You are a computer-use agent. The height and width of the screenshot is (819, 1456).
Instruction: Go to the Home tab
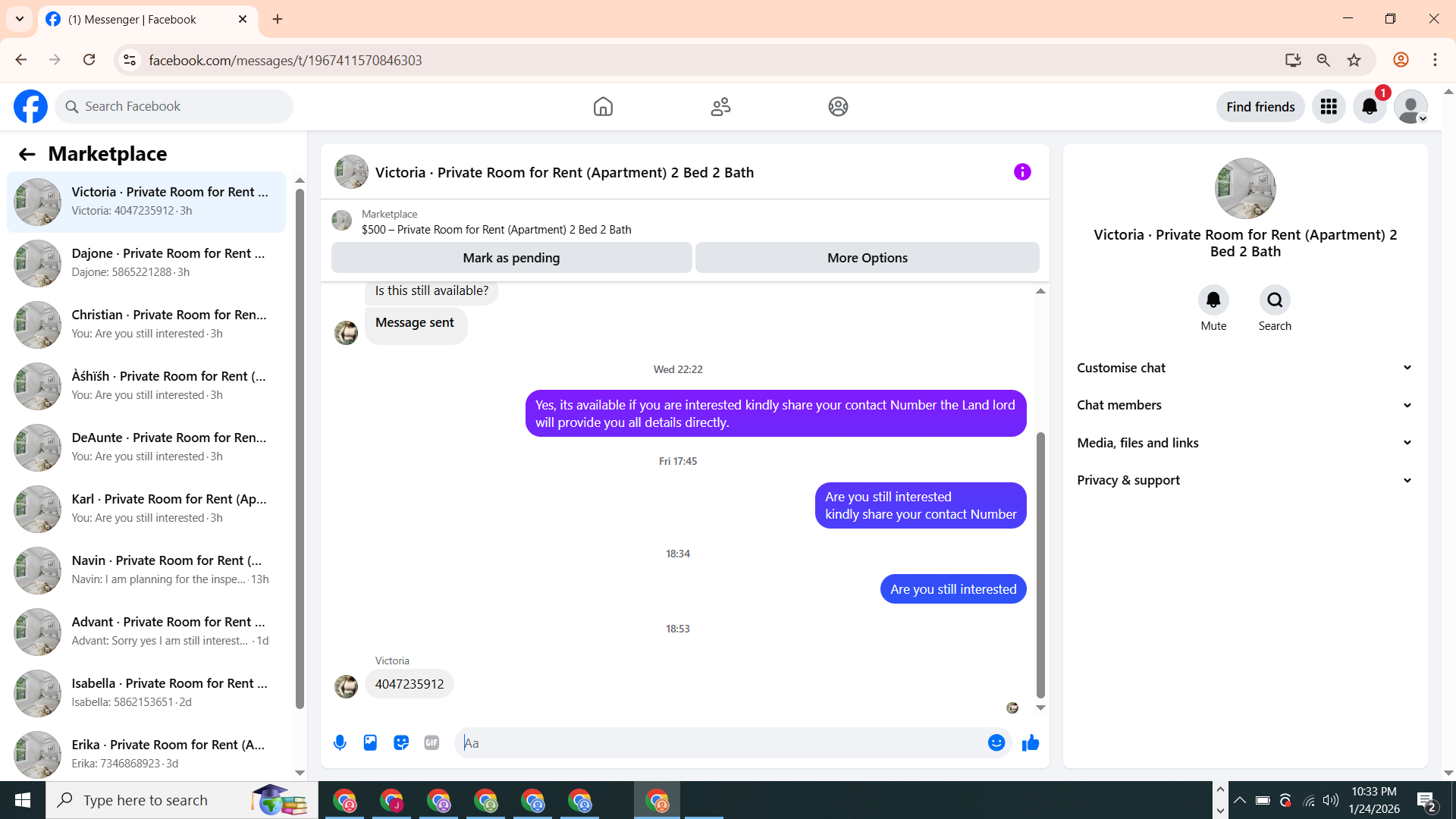pos(603,107)
